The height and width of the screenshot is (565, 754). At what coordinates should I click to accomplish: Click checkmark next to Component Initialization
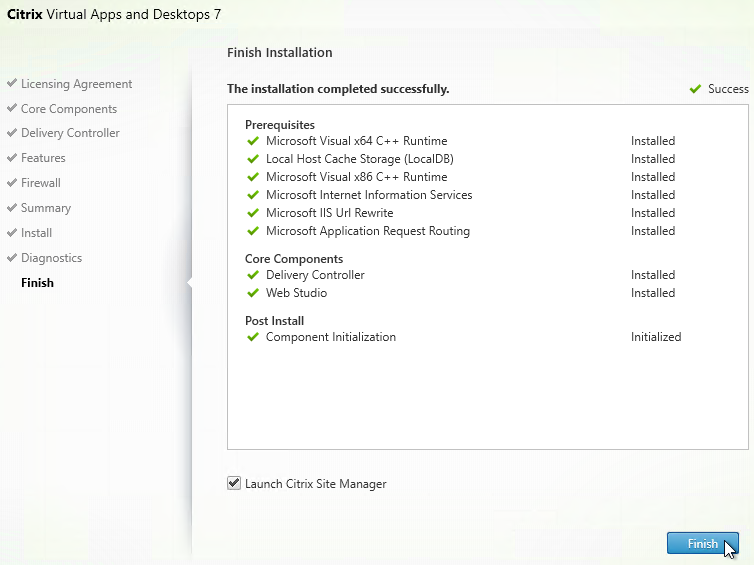(252, 337)
